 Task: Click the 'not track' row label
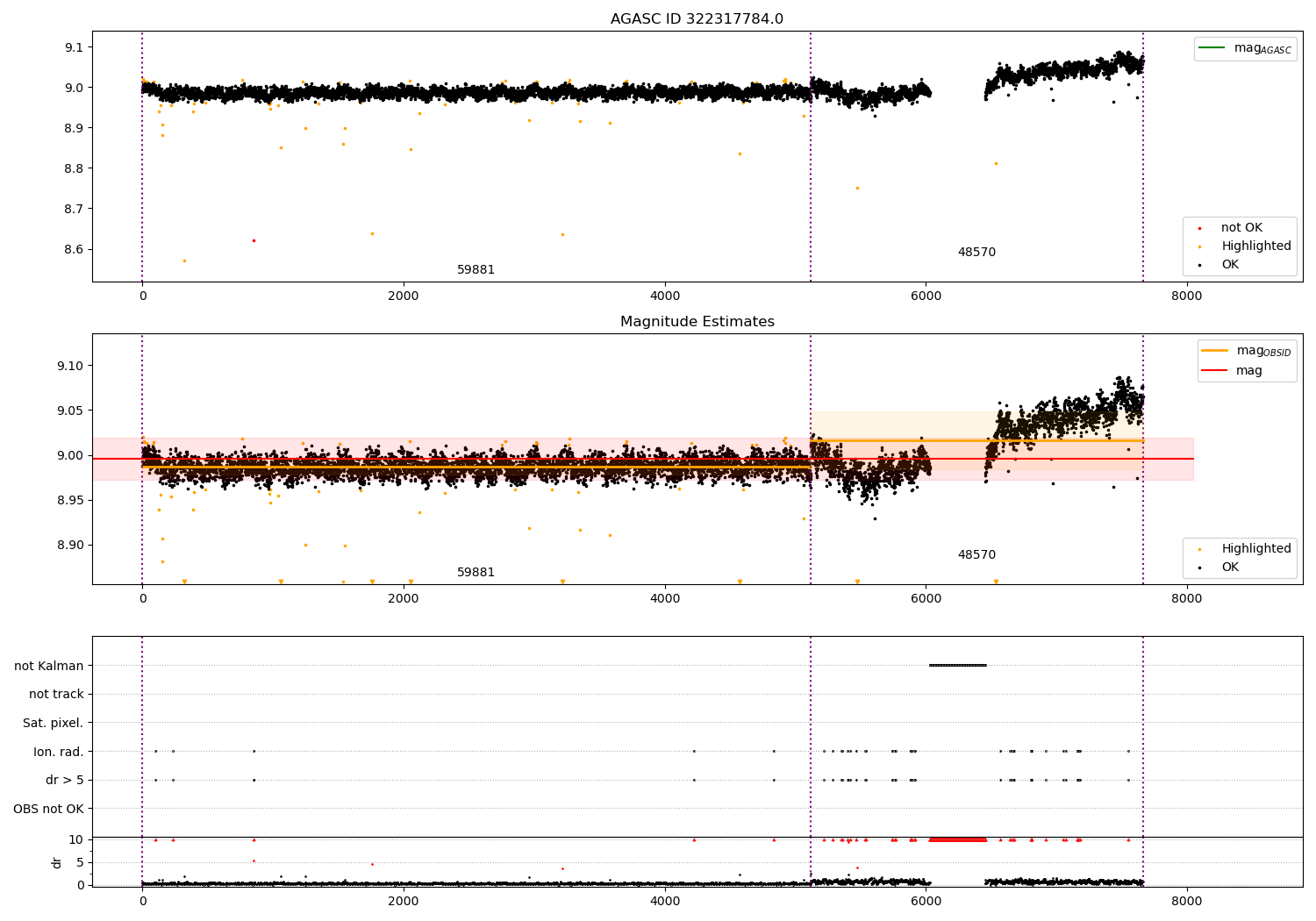56,695
